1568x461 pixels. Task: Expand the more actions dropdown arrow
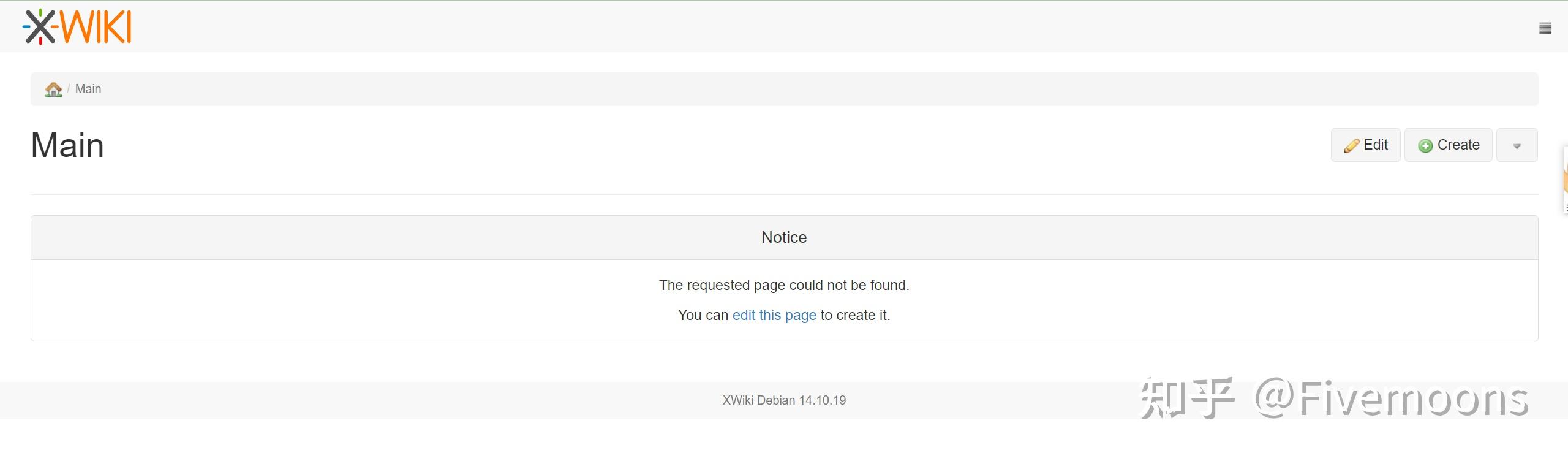tap(1517, 146)
